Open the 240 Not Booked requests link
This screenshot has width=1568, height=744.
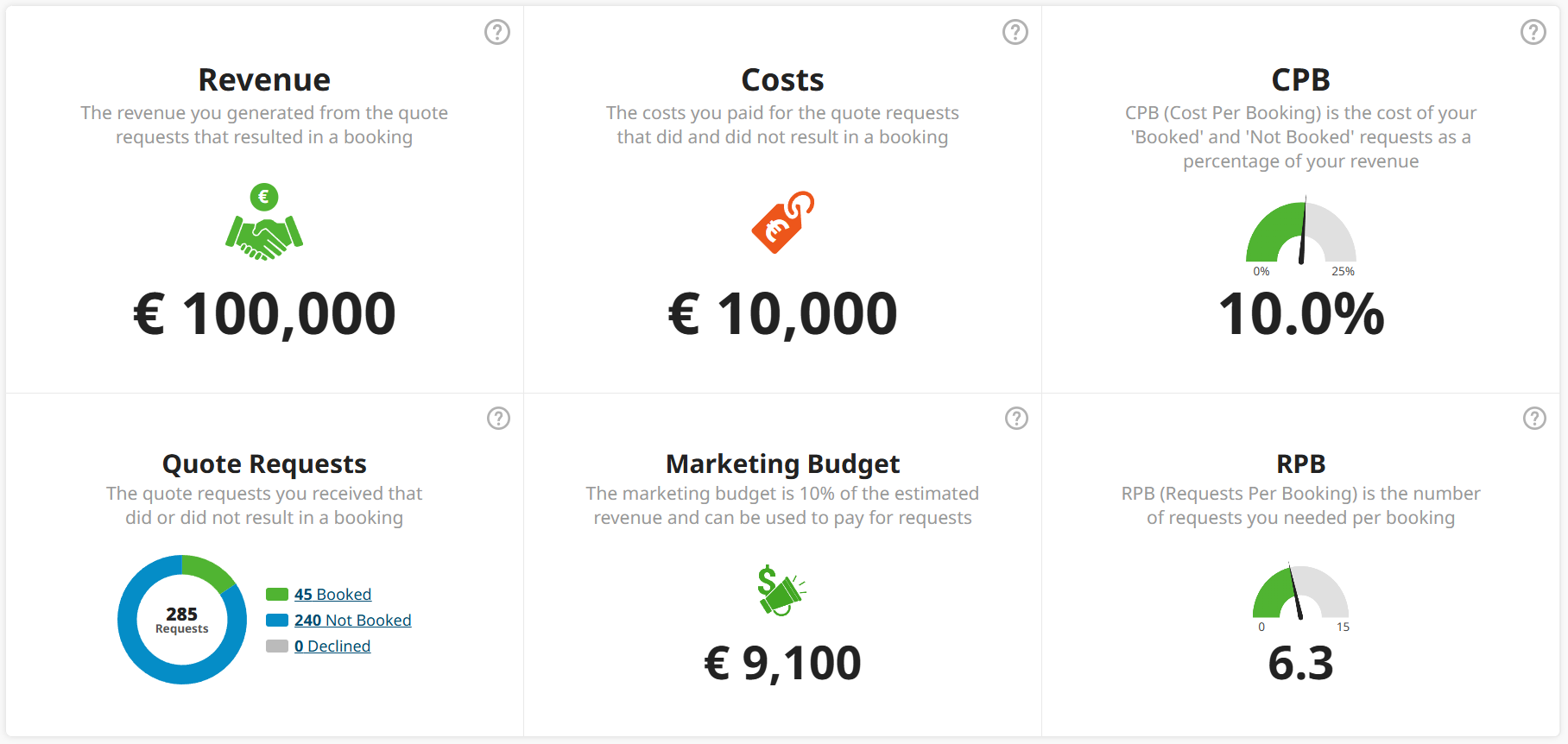point(352,620)
